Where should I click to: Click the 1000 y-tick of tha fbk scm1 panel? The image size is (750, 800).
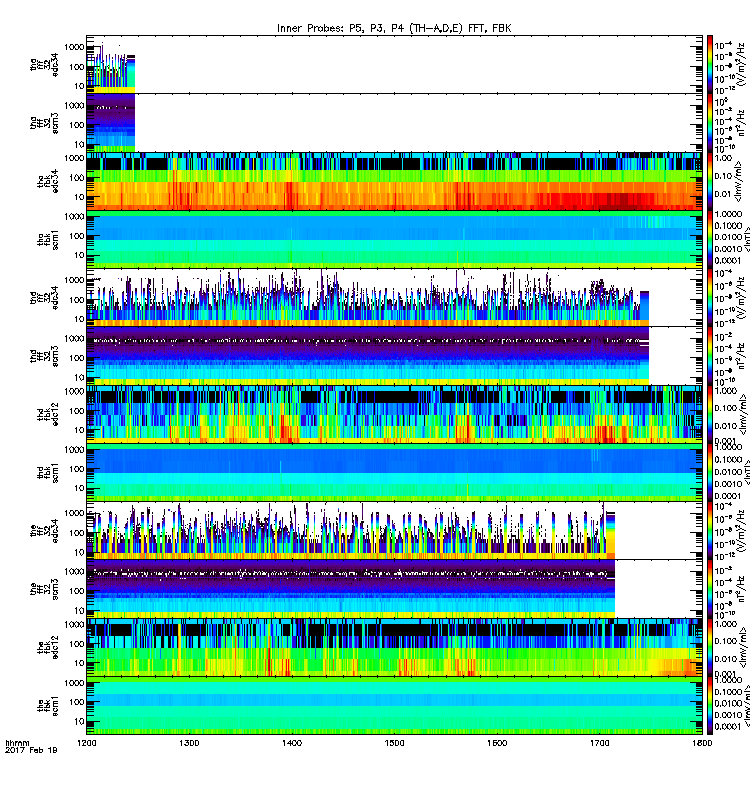(x=74, y=216)
